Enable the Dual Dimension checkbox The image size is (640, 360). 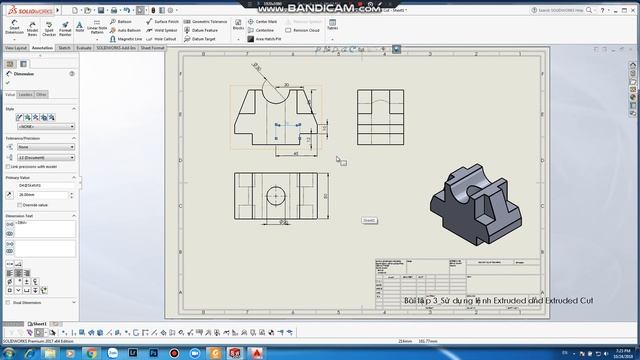[8, 302]
